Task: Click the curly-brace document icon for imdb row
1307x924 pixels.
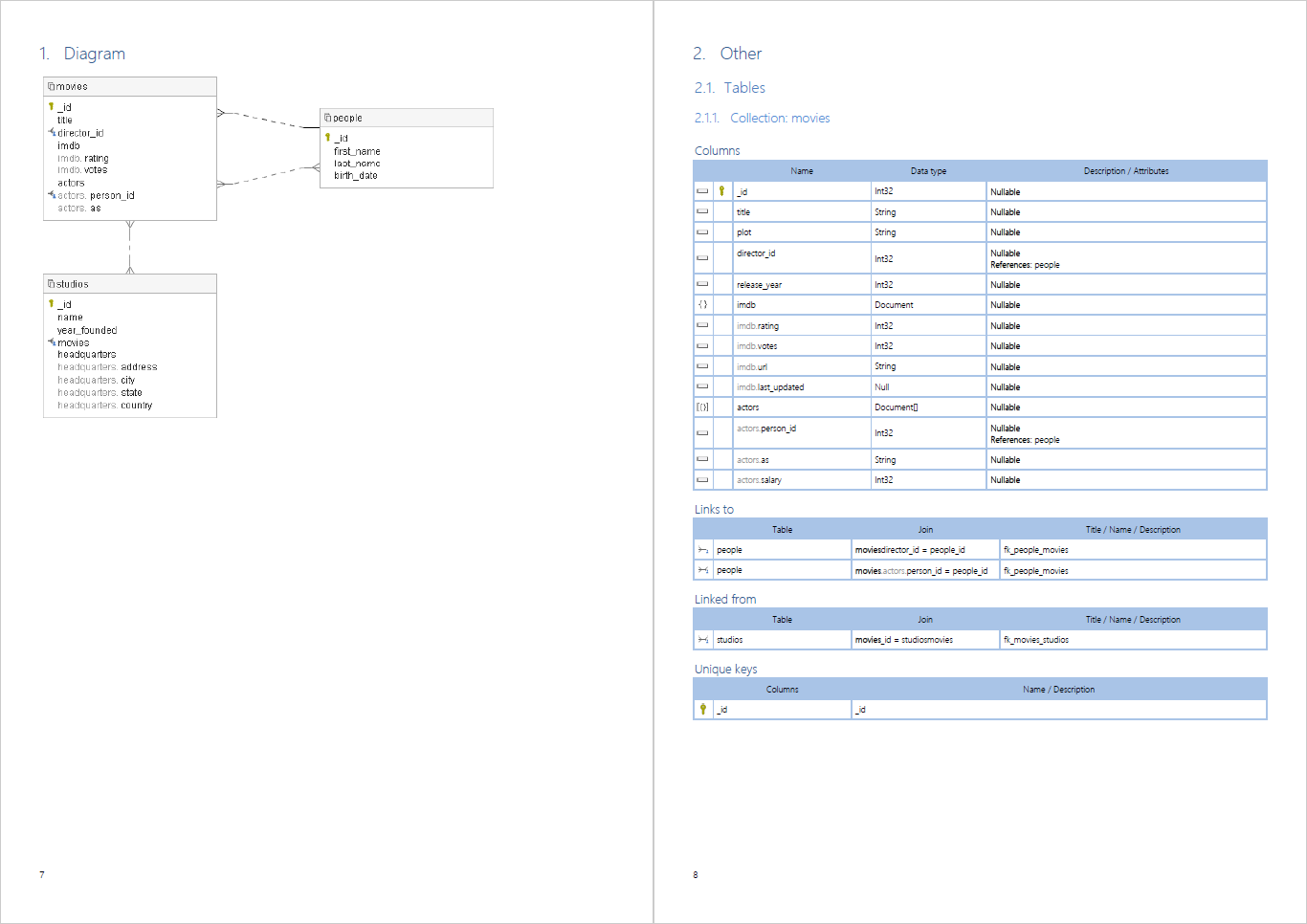Action: pyautogui.click(x=702, y=305)
